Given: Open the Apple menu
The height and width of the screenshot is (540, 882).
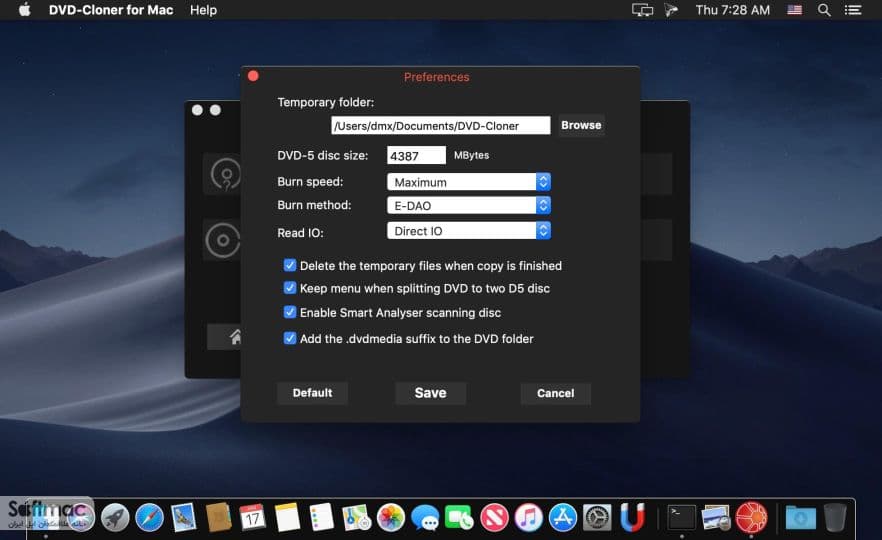Looking at the screenshot, I should tap(25, 10).
